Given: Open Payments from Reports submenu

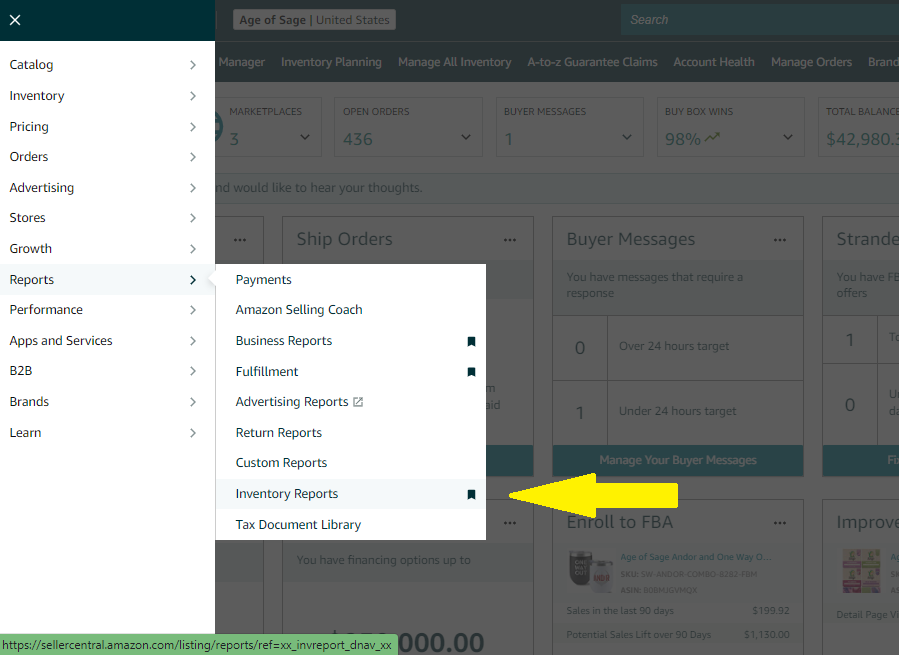Looking at the screenshot, I should tap(350, 279).
